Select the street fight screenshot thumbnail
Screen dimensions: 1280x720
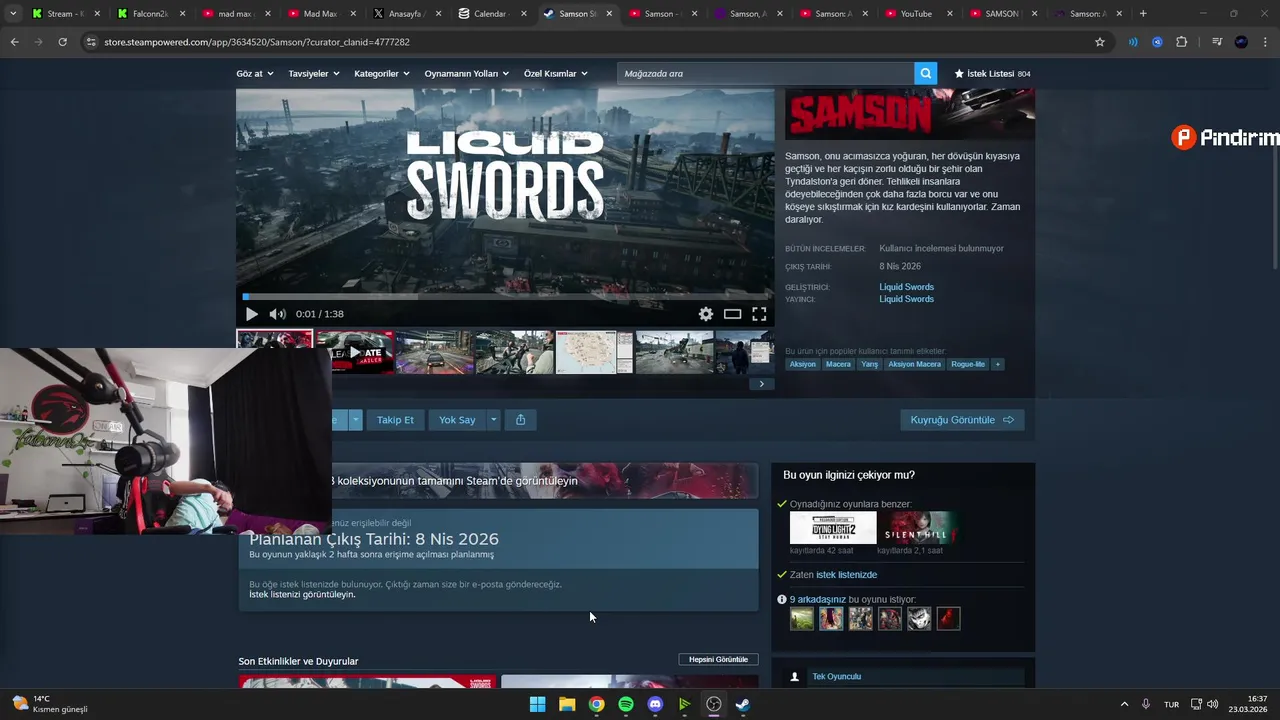(514, 352)
